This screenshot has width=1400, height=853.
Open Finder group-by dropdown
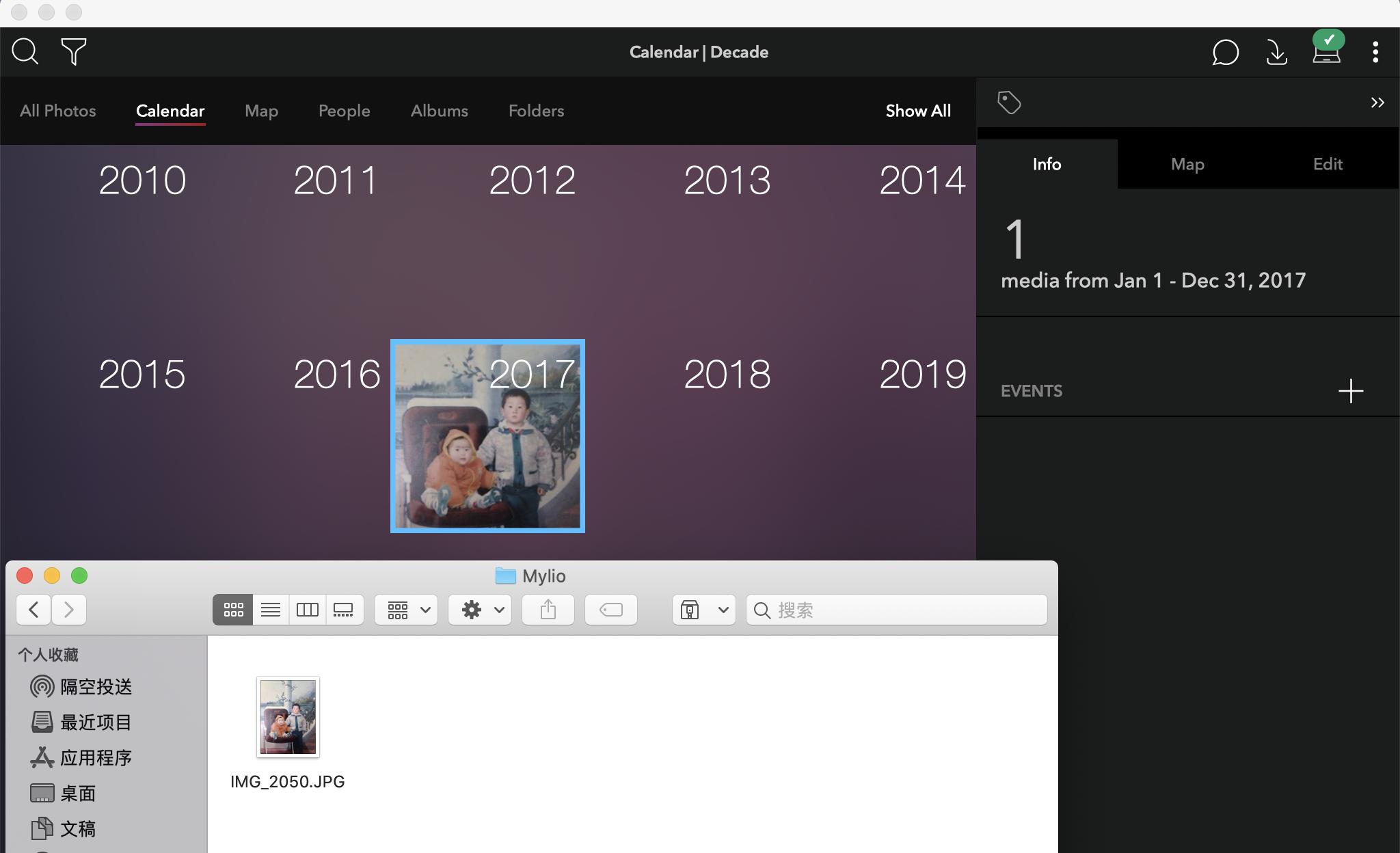pos(407,610)
